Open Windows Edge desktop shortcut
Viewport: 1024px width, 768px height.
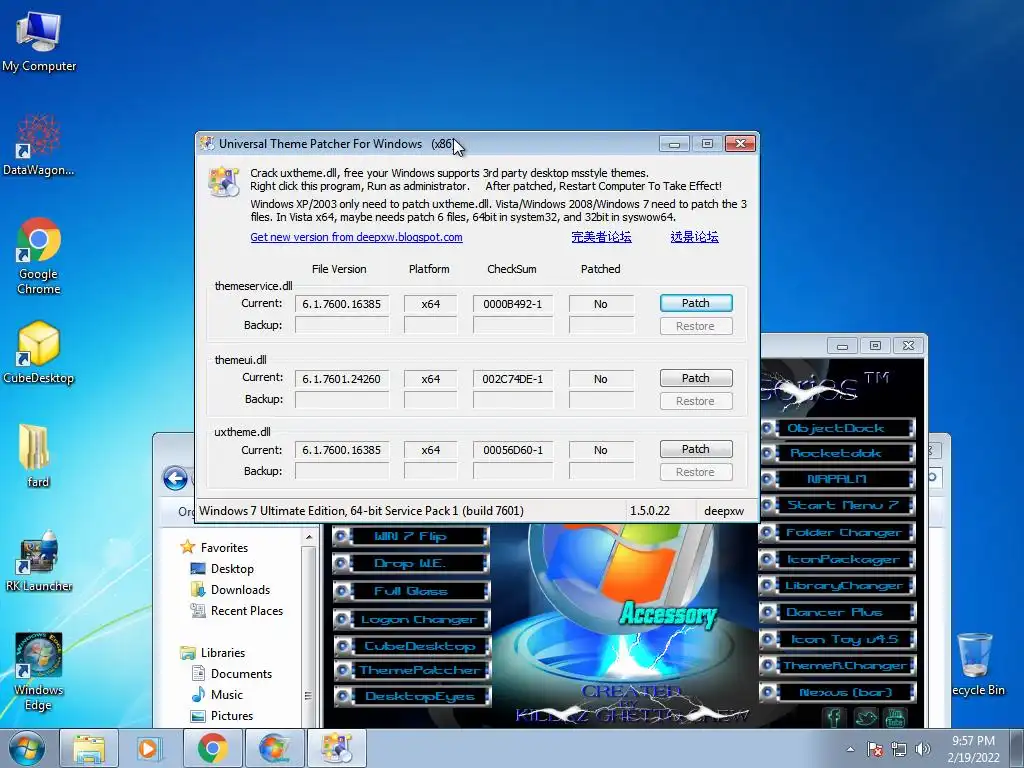tap(39, 671)
